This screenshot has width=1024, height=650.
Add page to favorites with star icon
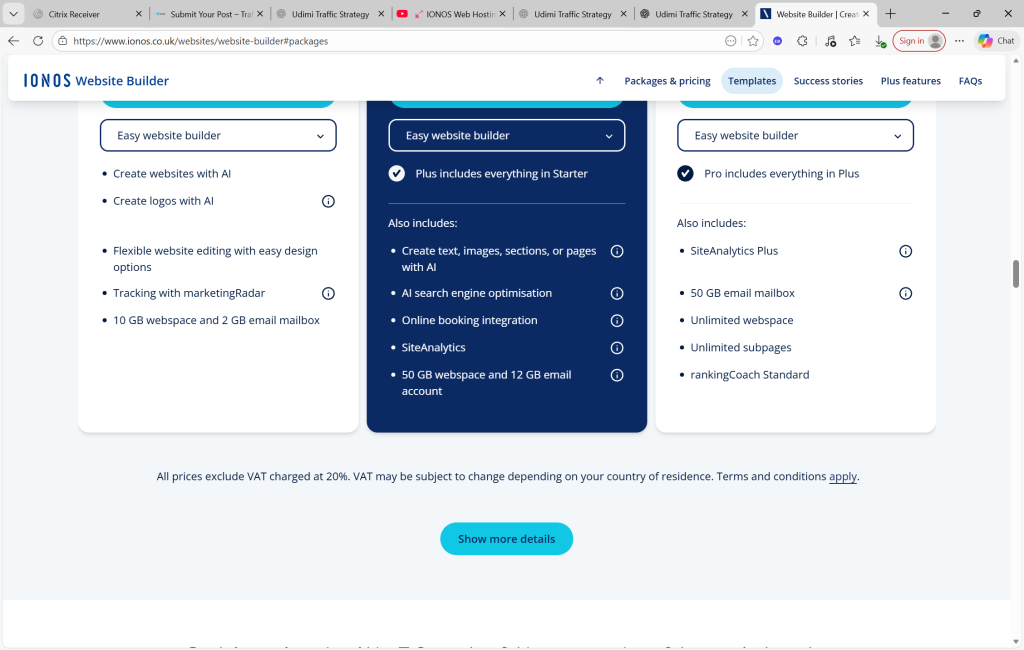click(x=753, y=41)
